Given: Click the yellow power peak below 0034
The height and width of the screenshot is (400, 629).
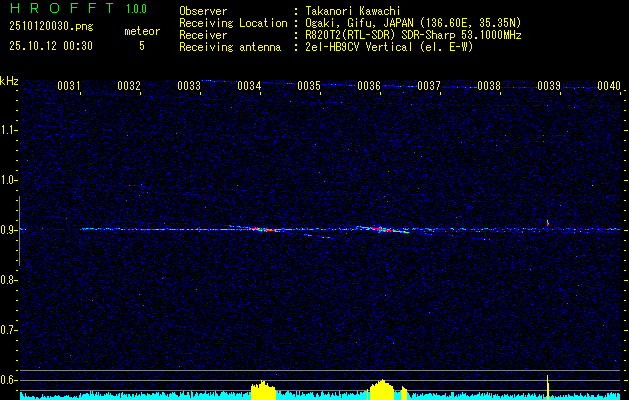Looking at the screenshot, I should tap(263, 390).
